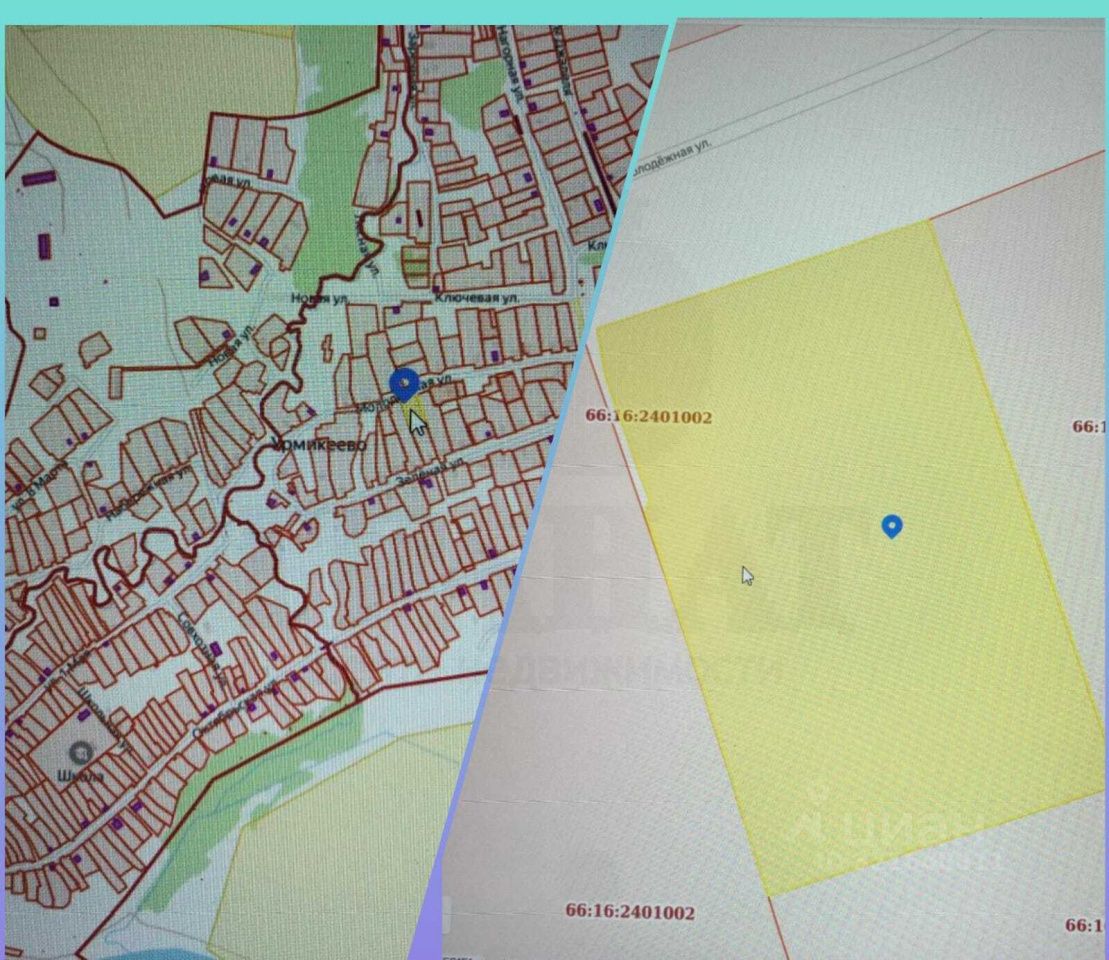Click the Новая ул. label near the river
Screen dimensions: 1109x960
click(x=317, y=298)
